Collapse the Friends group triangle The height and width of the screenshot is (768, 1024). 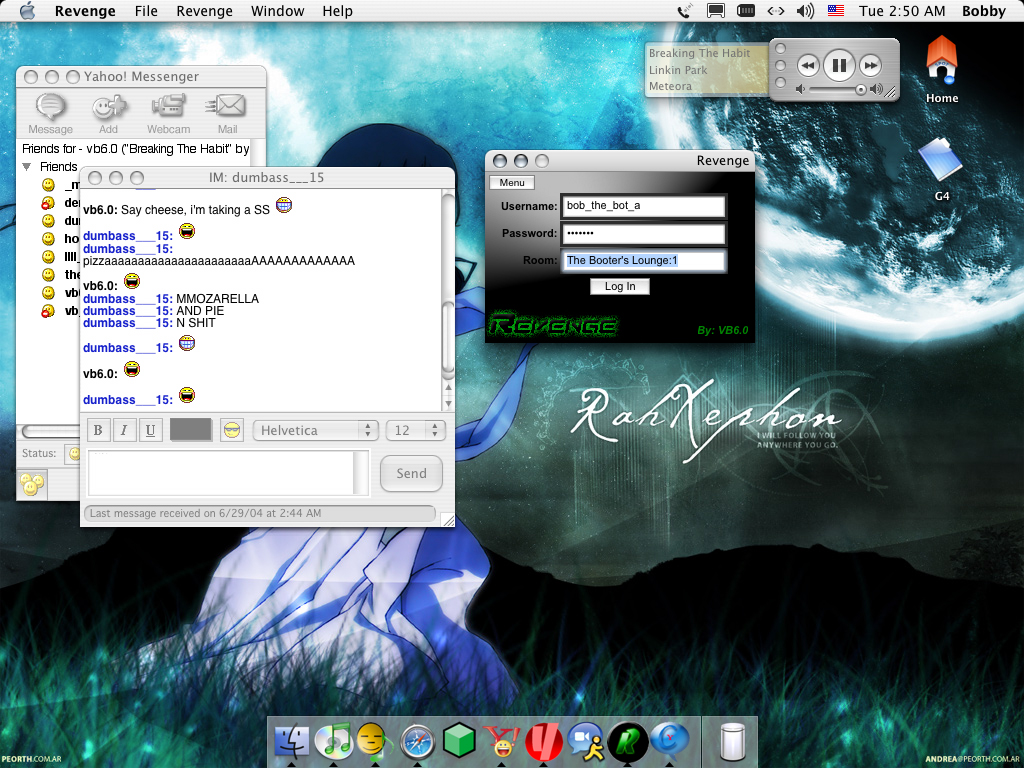point(27,167)
